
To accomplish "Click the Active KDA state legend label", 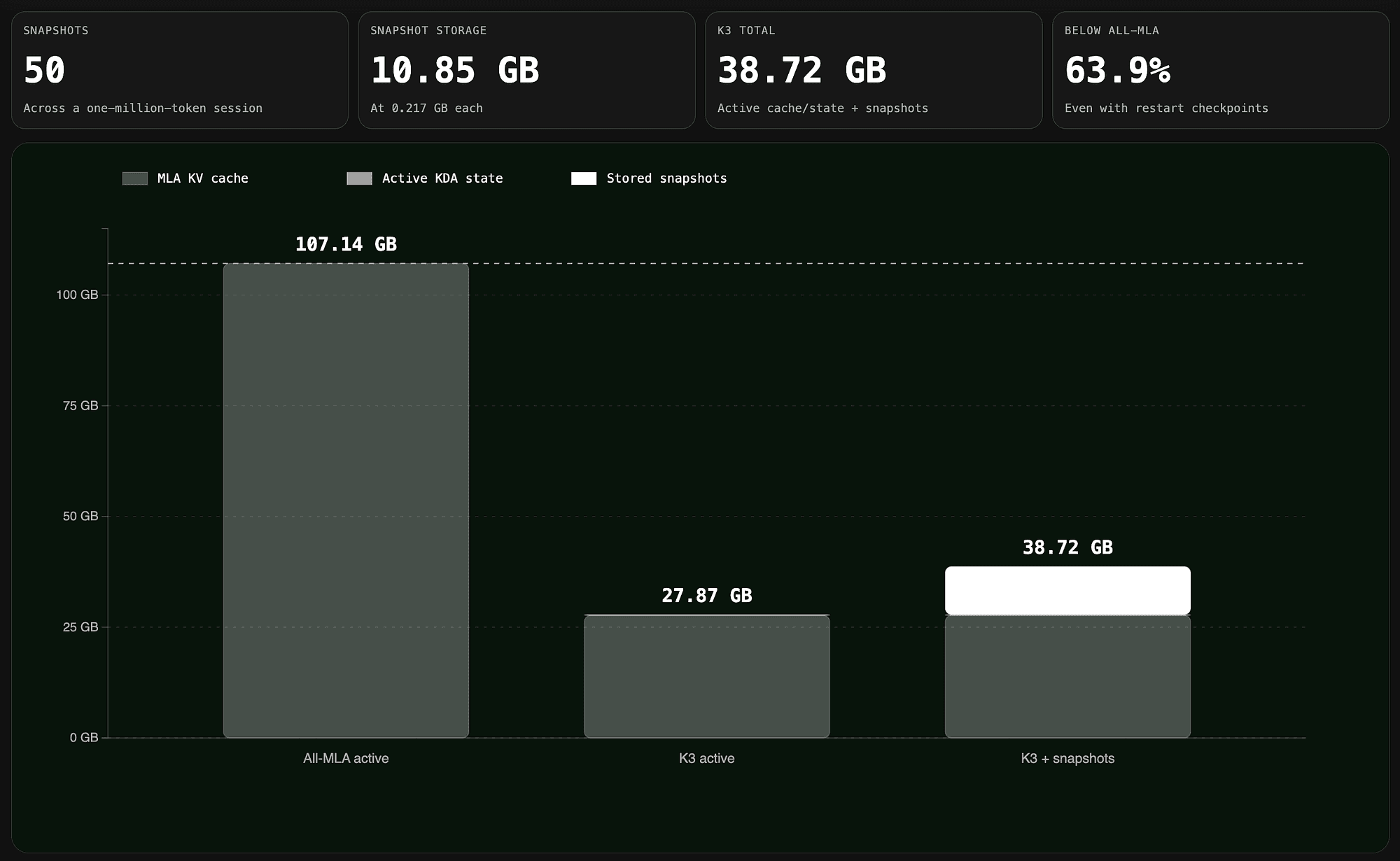I will [x=442, y=178].
